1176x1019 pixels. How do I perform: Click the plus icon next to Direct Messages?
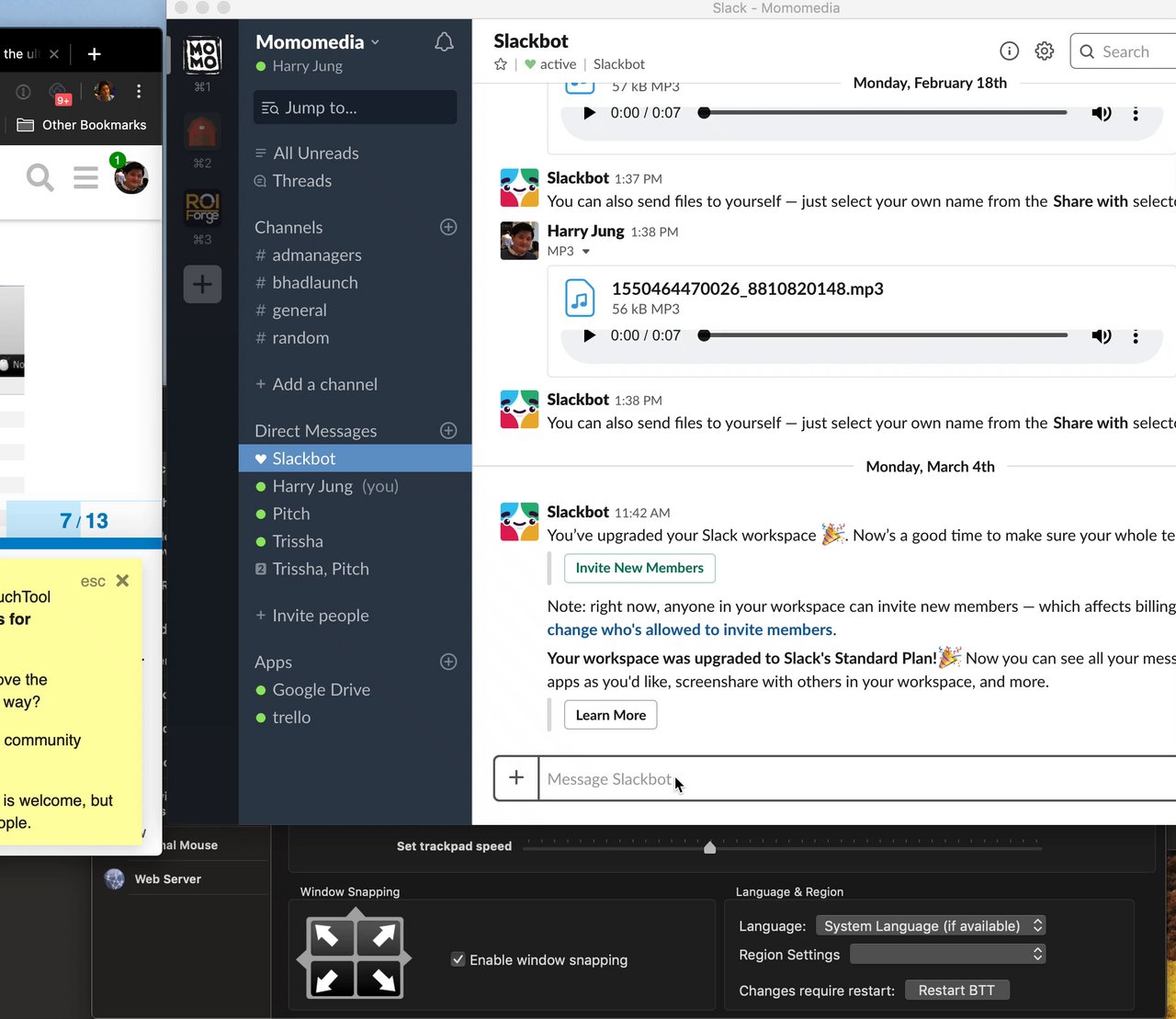point(448,431)
